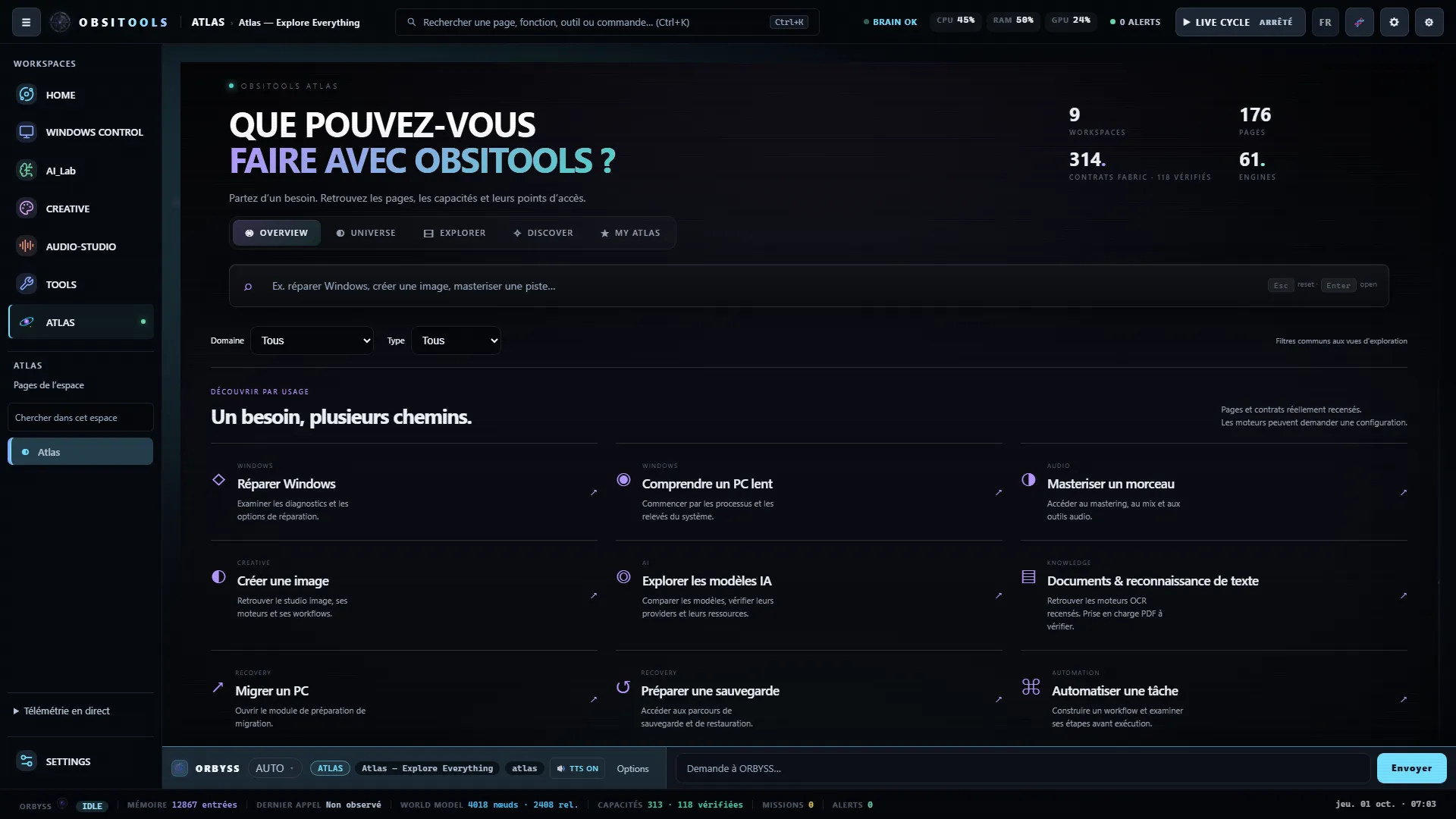
Task: Open arrow on Explorer les modèles IA card
Action: click(999, 596)
